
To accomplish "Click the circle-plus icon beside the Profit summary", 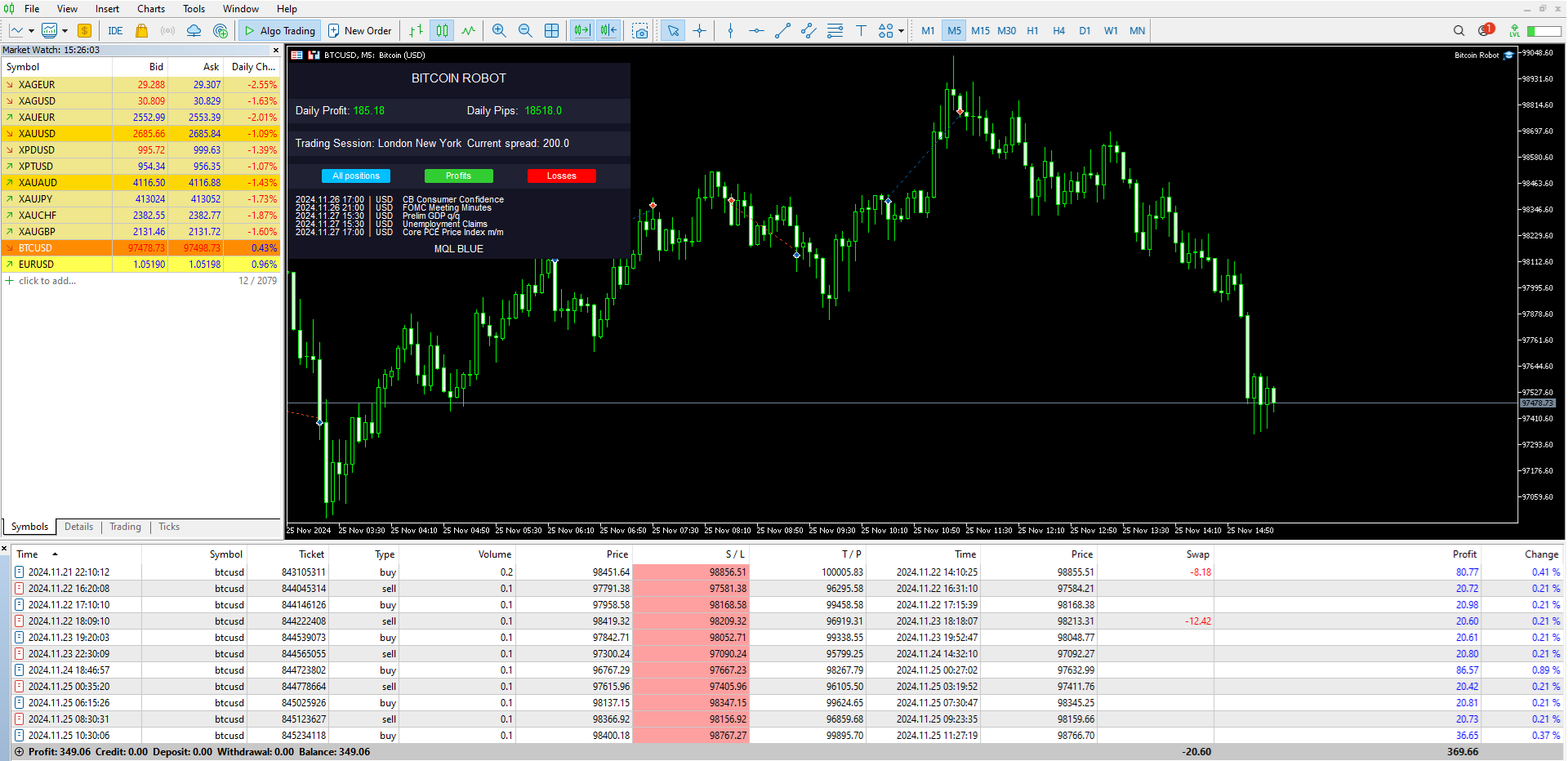I will (x=19, y=752).
